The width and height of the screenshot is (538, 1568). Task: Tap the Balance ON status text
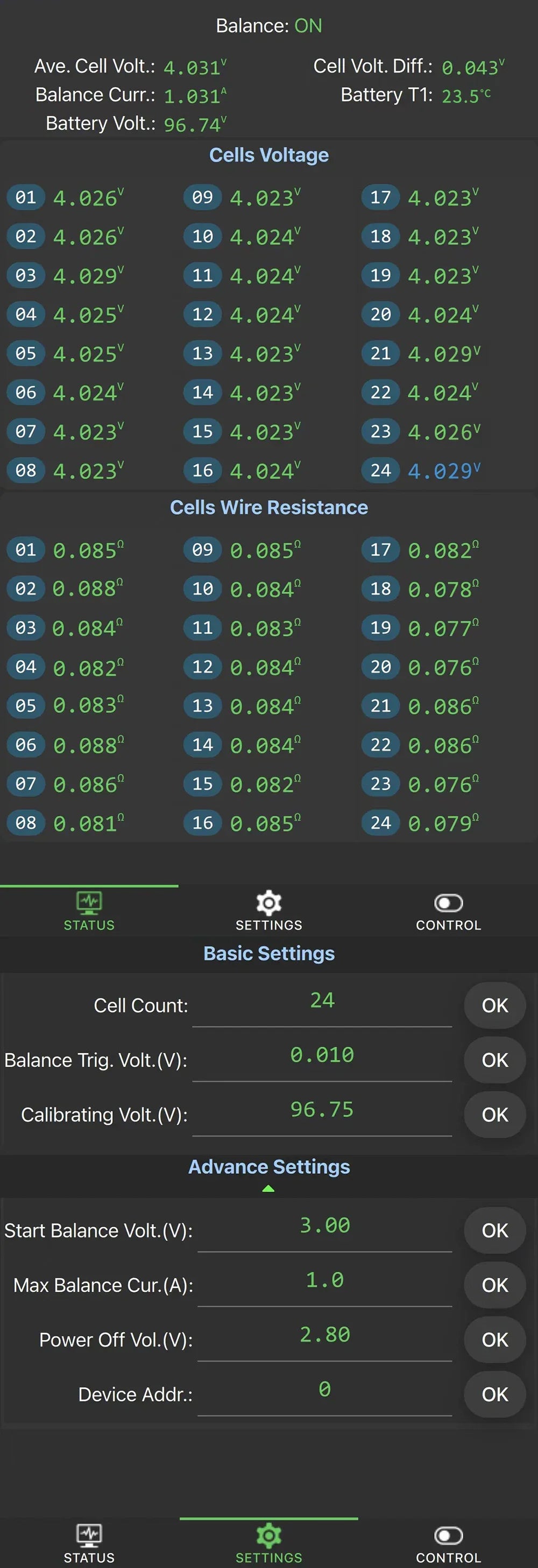pyautogui.click(x=268, y=25)
